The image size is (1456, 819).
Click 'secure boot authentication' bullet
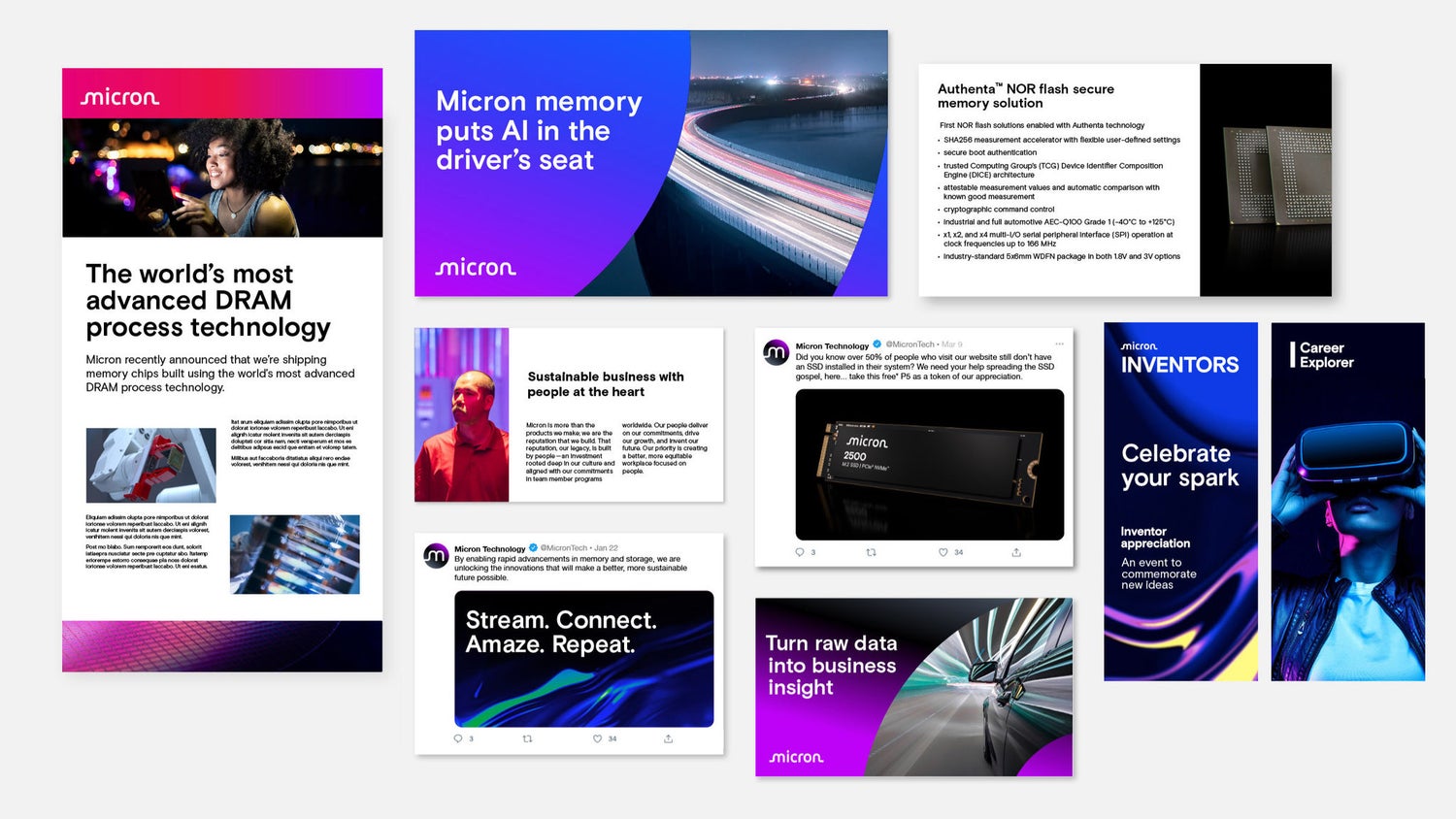tap(990, 152)
